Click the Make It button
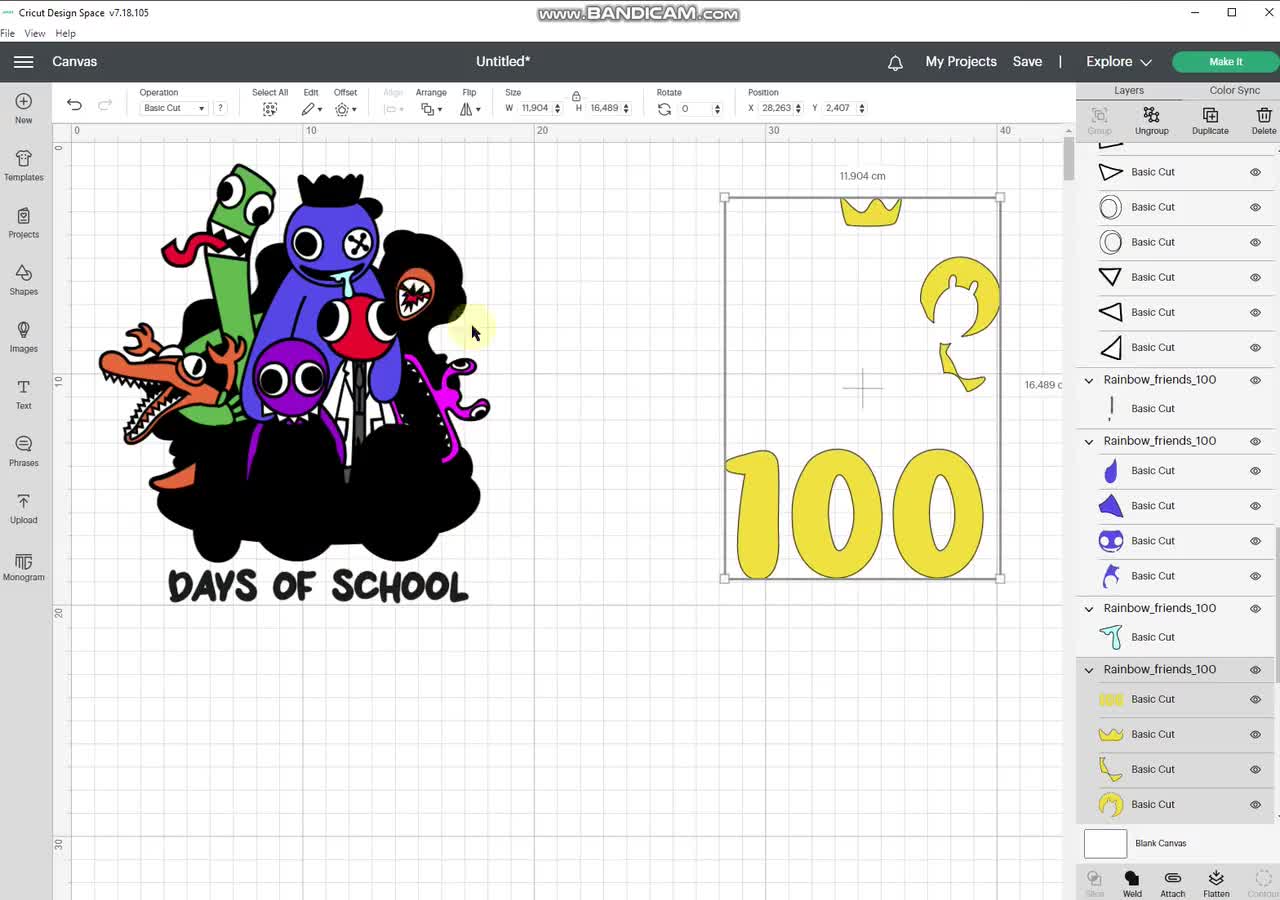1280x900 pixels. tap(1225, 62)
